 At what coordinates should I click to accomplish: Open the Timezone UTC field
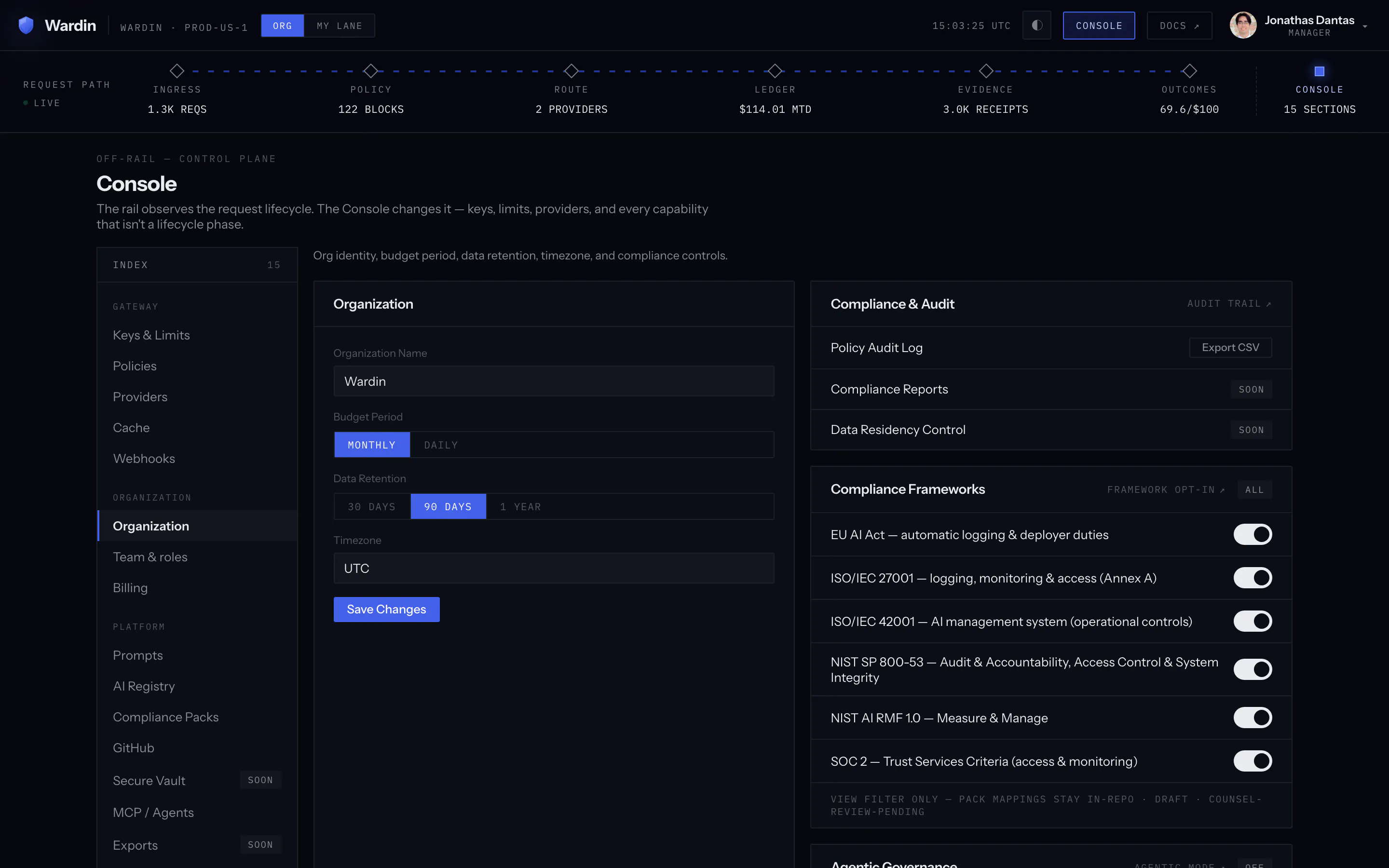[553, 569]
